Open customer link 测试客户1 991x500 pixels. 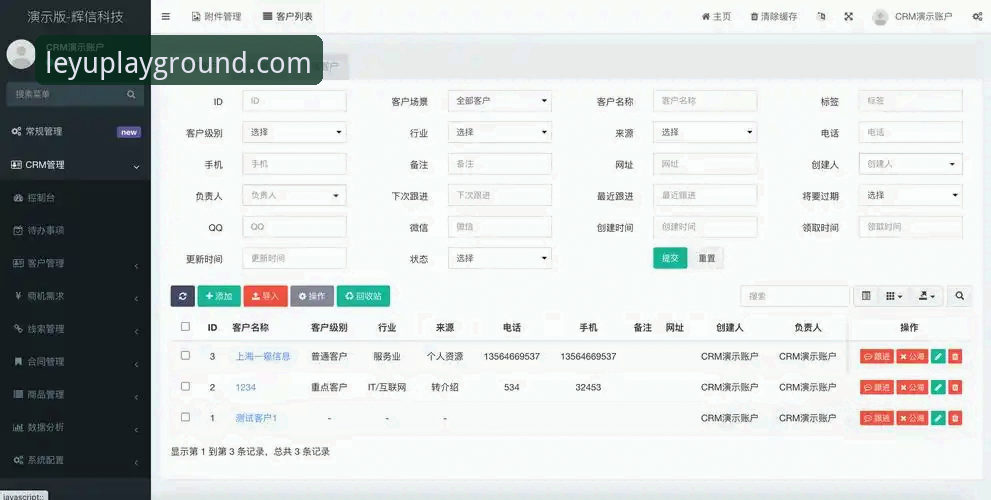[x=256, y=418]
